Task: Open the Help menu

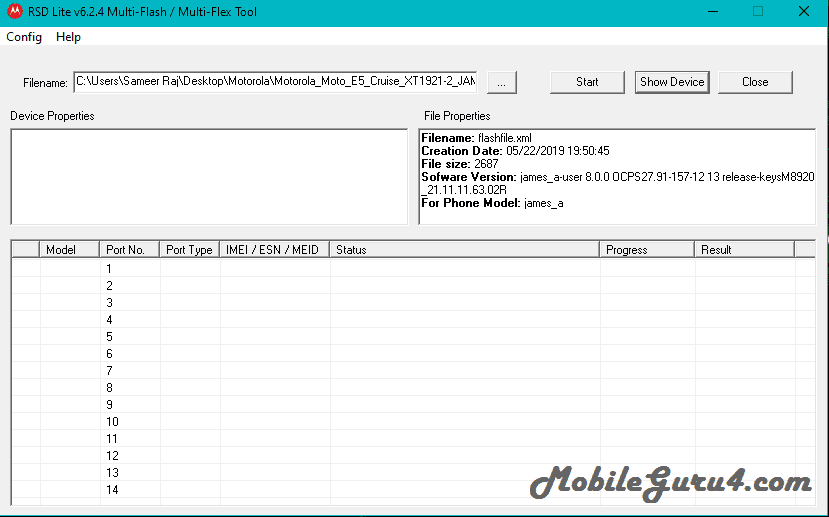Action: click(68, 37)
